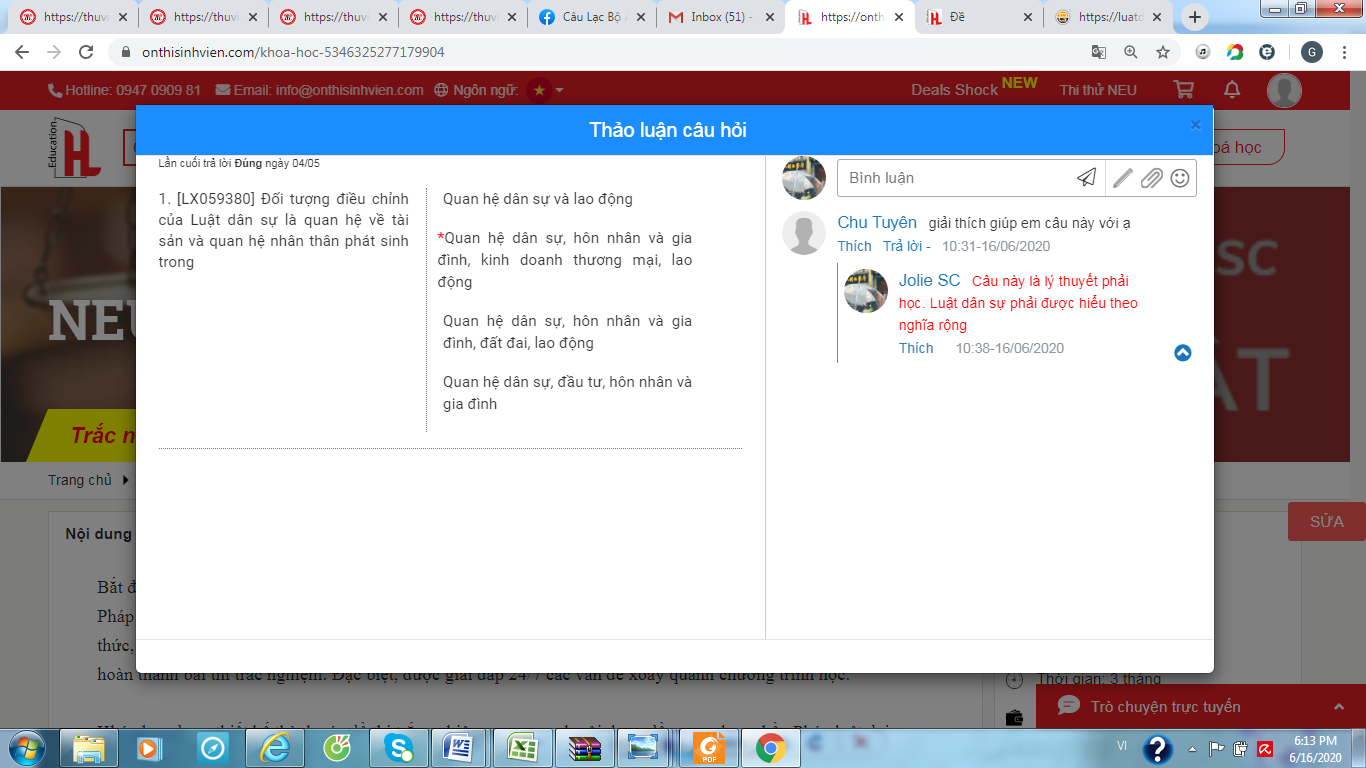Viewport: 1366px width, 768px height.
Task: Click the pencil edit icon in comment box
Action: (x=1123, y=178)
